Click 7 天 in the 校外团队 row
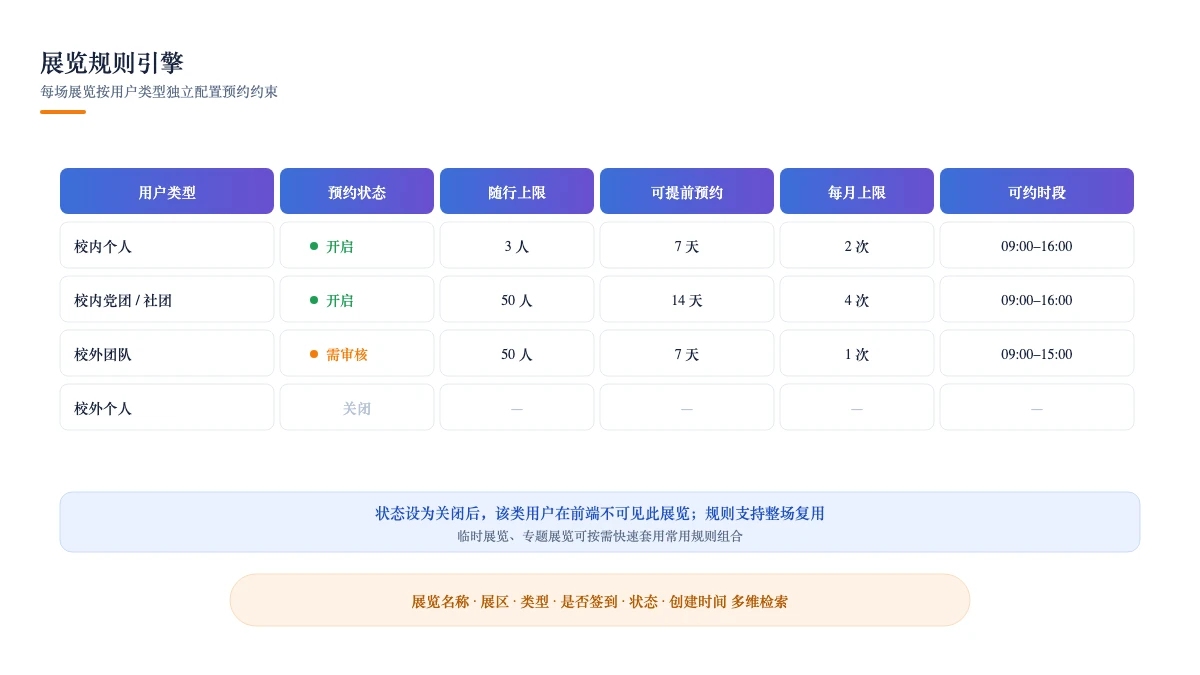Screen dimensions: 1200x675 tap(687, 353)
